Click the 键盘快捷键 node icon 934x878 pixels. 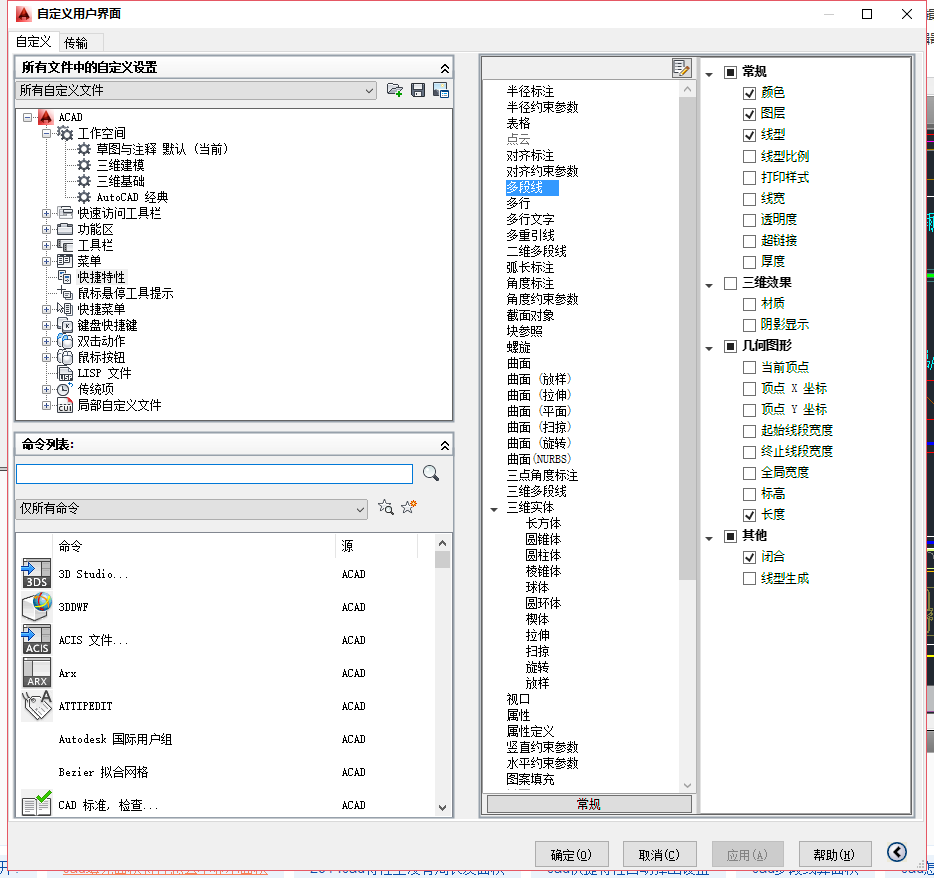click(x=64, y=325)
